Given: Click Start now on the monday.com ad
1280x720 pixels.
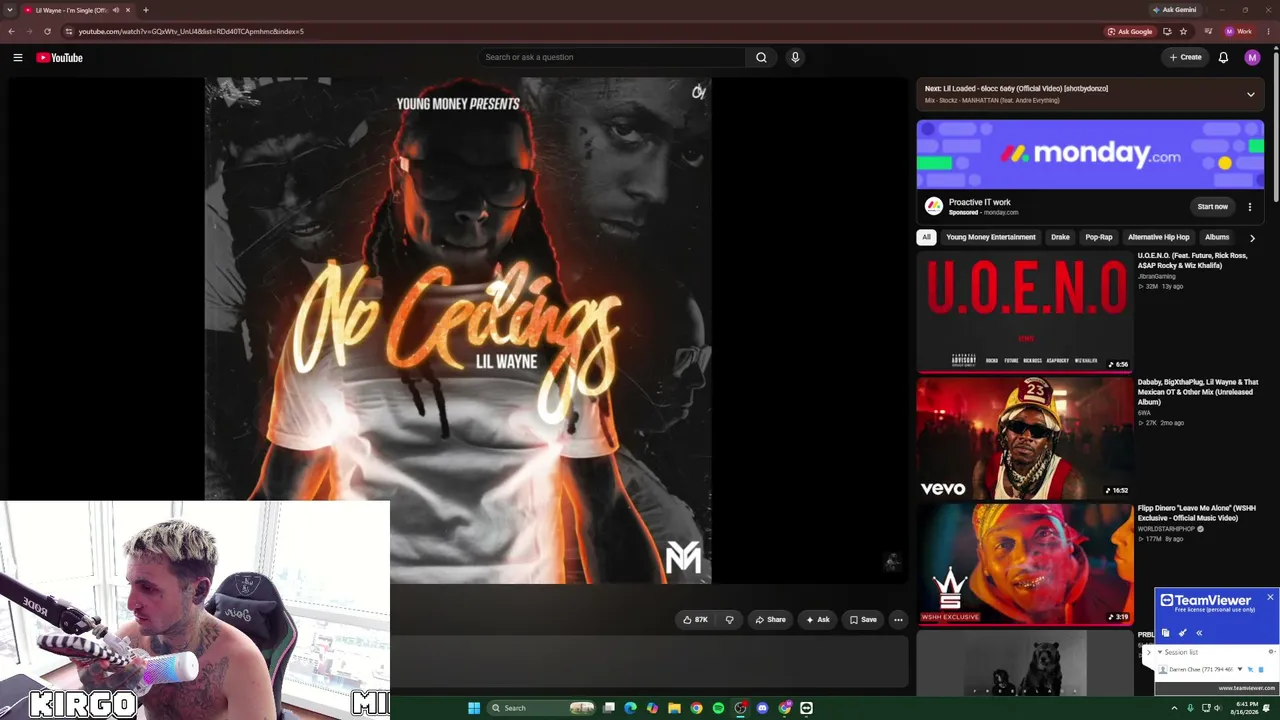Looking at the screenshot, I should (x=1213, y=207).
